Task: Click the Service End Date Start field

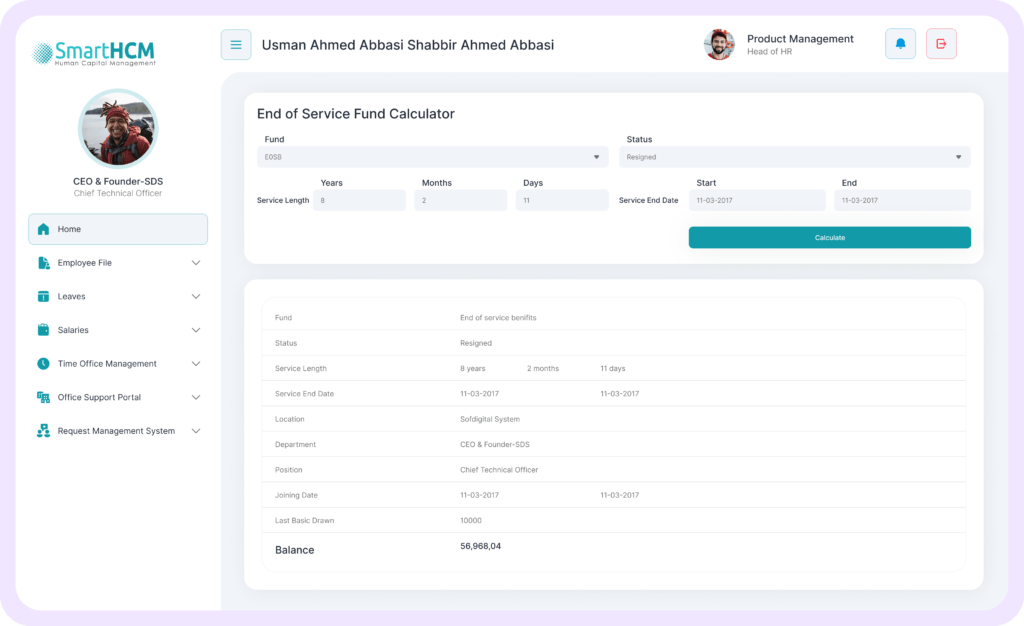Action: click(x=757, y=200)
